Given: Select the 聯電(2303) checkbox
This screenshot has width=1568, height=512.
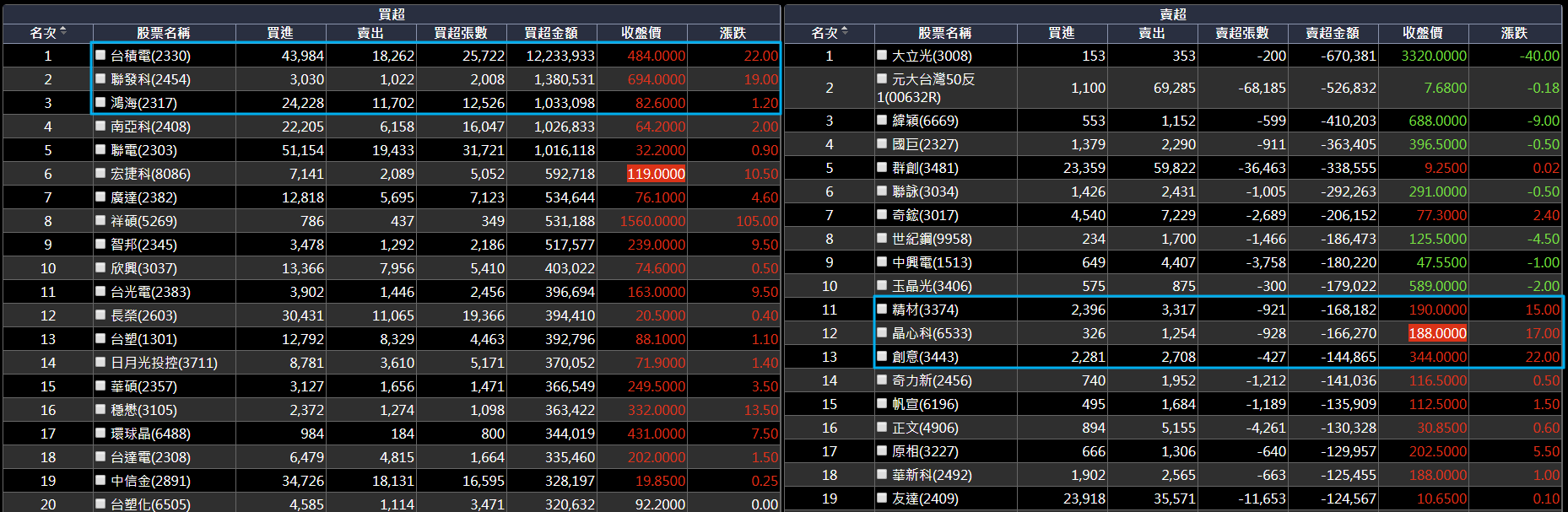Looking at the screenshot, I should pyautogui.click(x=100, y=149).
